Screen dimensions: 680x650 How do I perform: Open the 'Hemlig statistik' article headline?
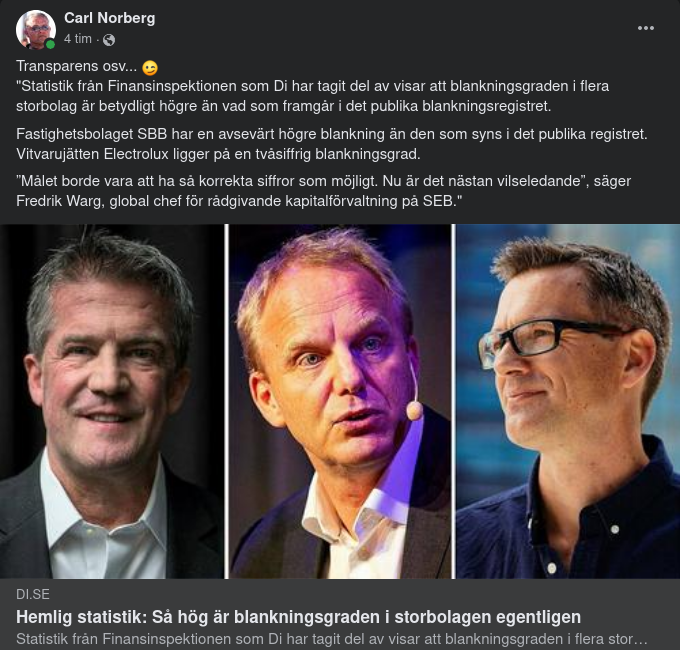click(x=298, y=616)
